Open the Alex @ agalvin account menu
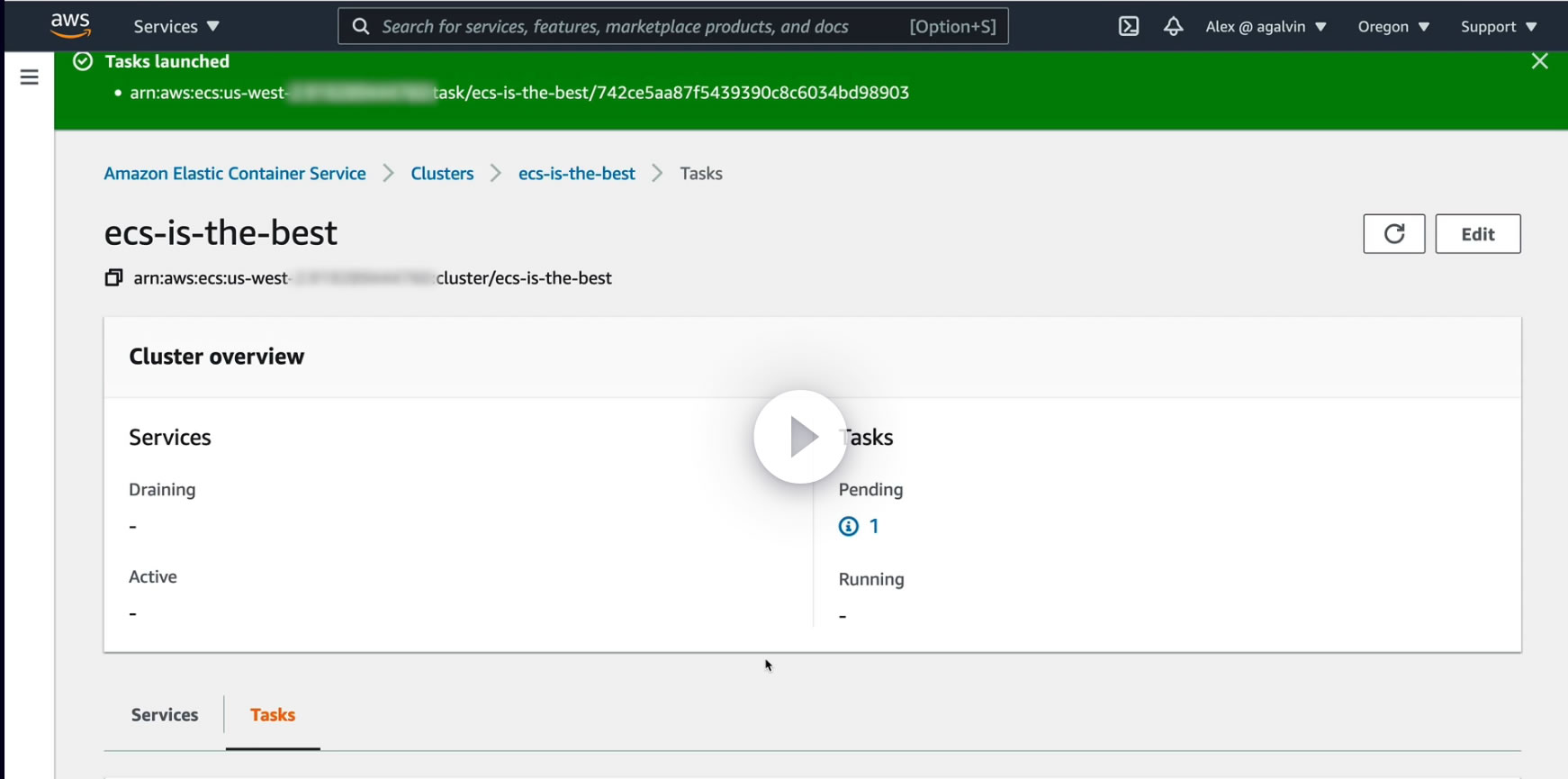Screen dimensions: 1568x779 coord(1266,26)
